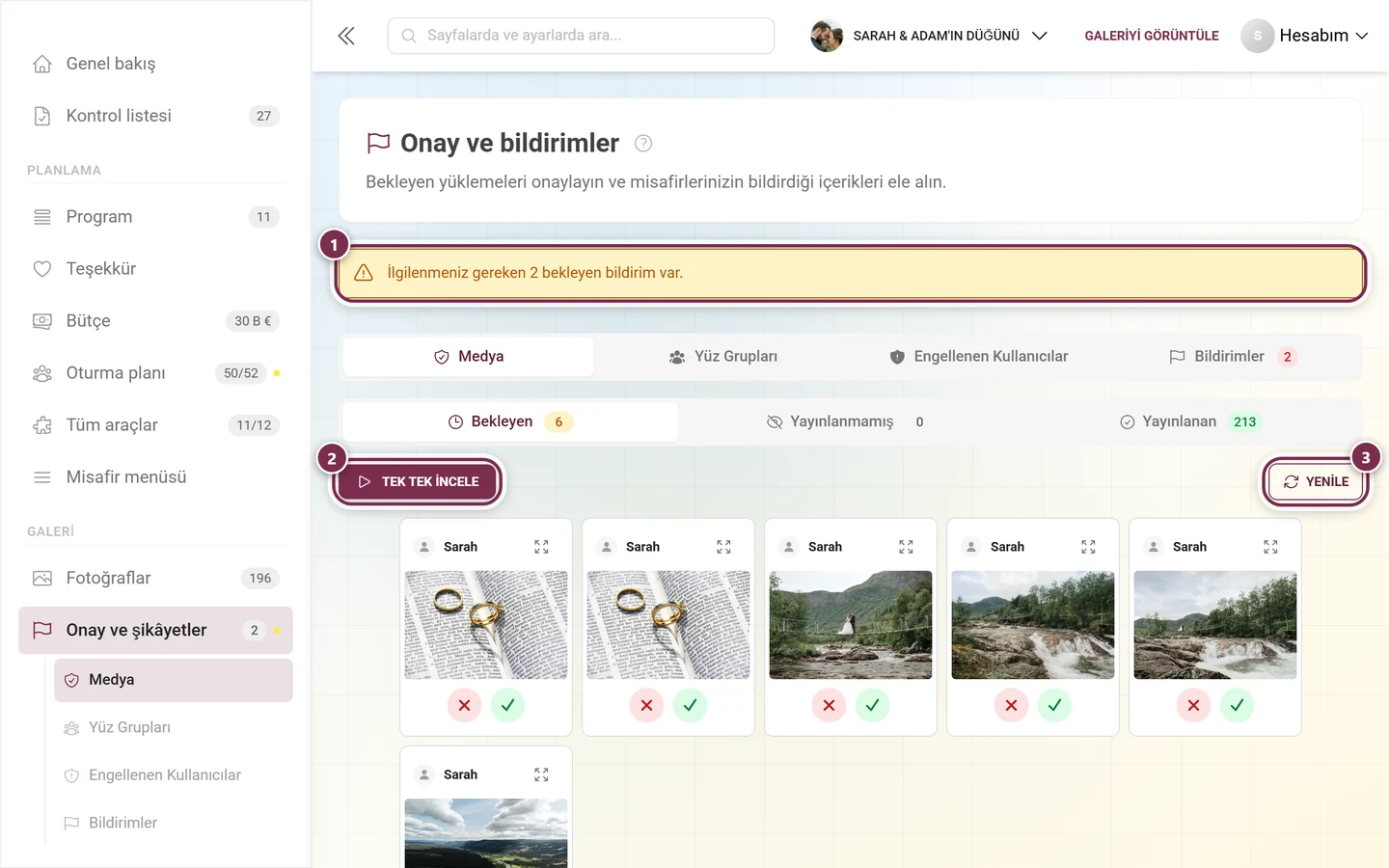Collapse sidebar with double chevron icon

(346, 36)
